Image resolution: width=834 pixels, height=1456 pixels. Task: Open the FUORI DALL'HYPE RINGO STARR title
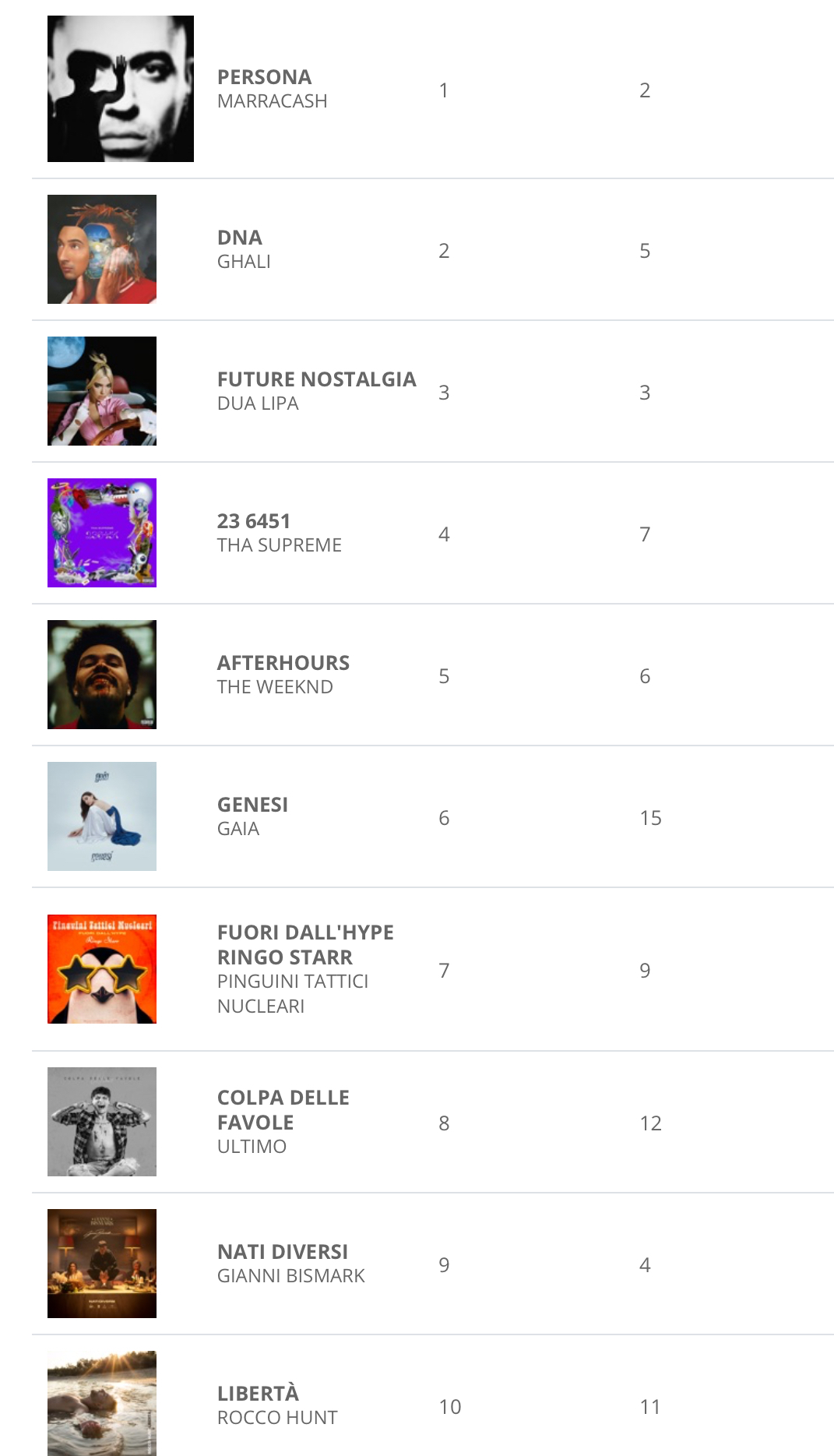[x=305, y=944]
